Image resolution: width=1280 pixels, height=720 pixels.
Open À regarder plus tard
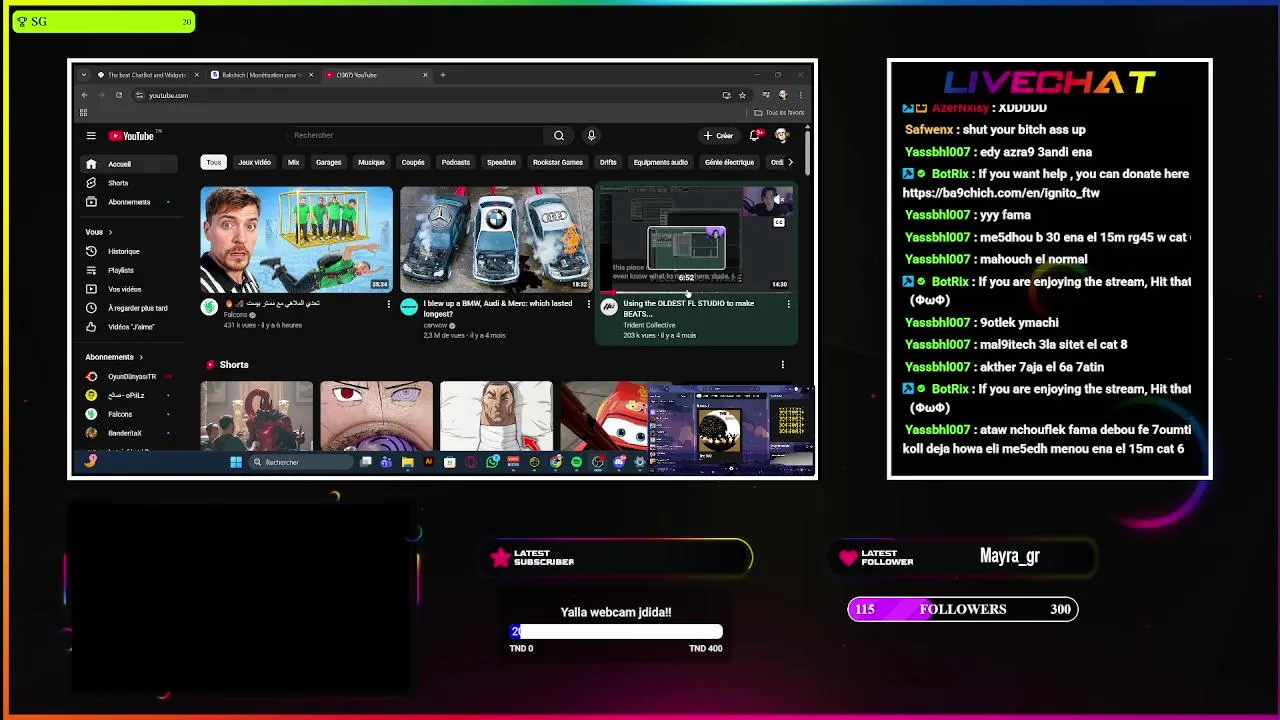[x=129, y=308]
